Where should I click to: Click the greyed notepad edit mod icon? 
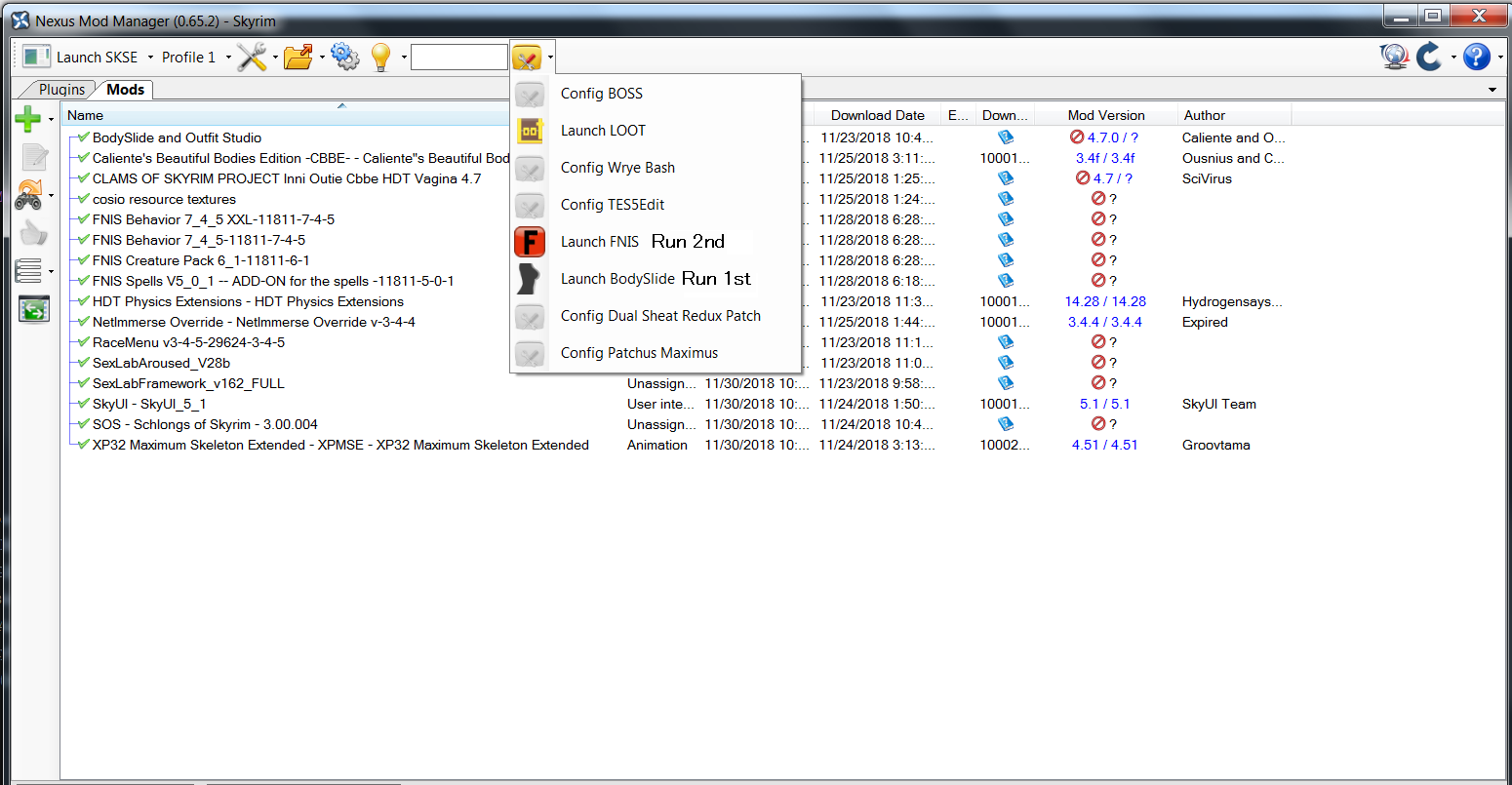click(x=34, y=156)
